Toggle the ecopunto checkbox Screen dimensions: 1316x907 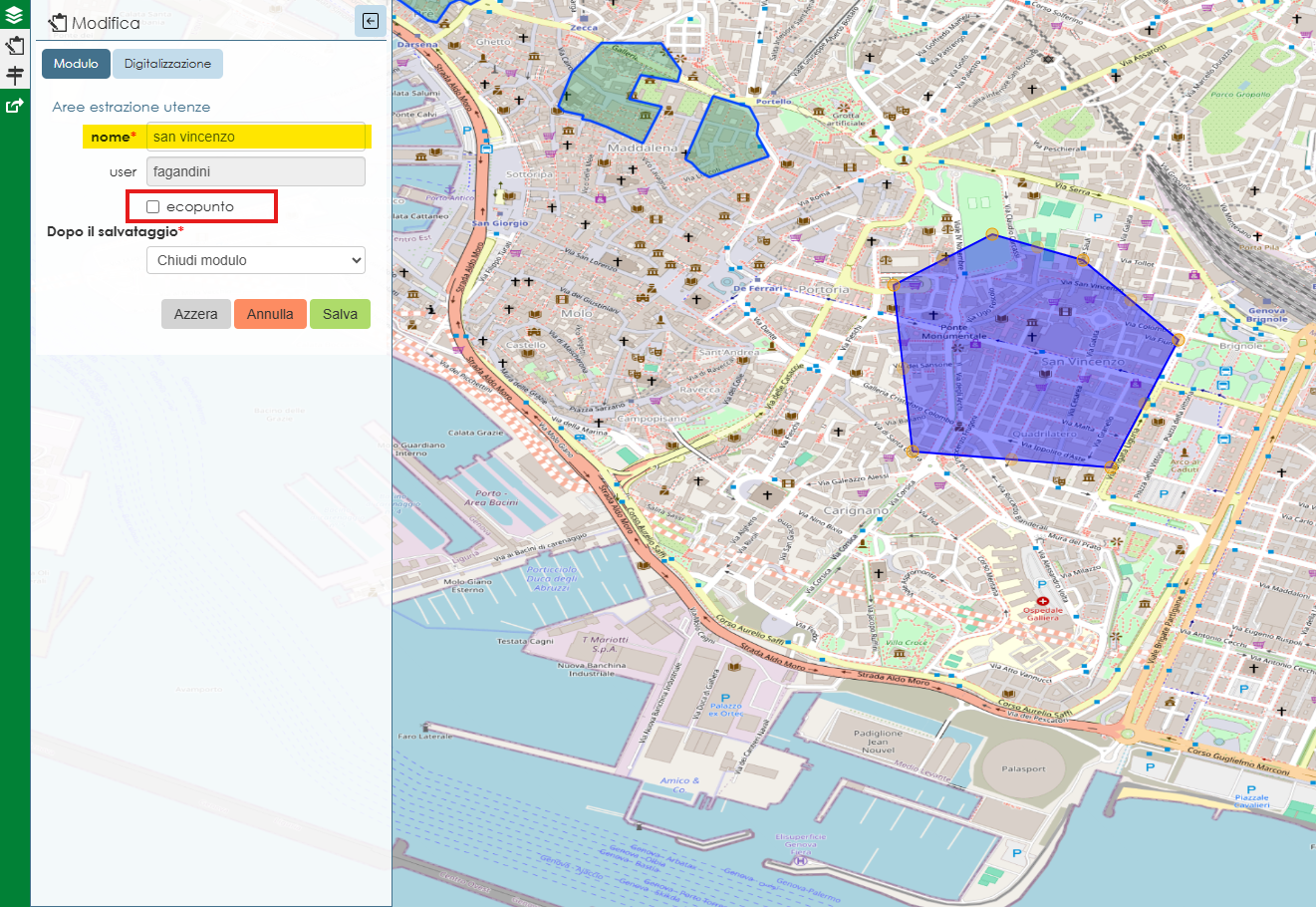point(152,206)
